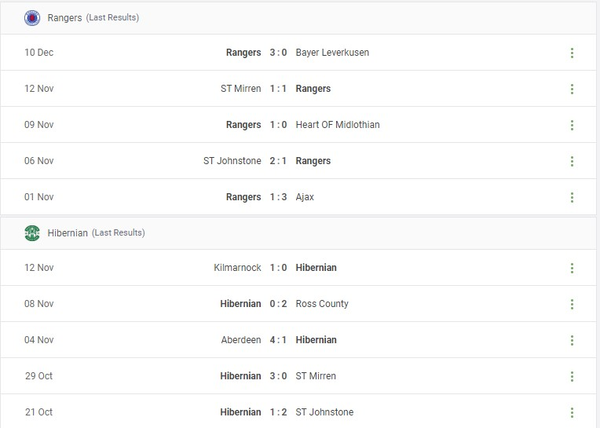The width and height of the screenshot is (600, 428).
Task: Select the Kilmarnock team name
Action: point(237,268)
